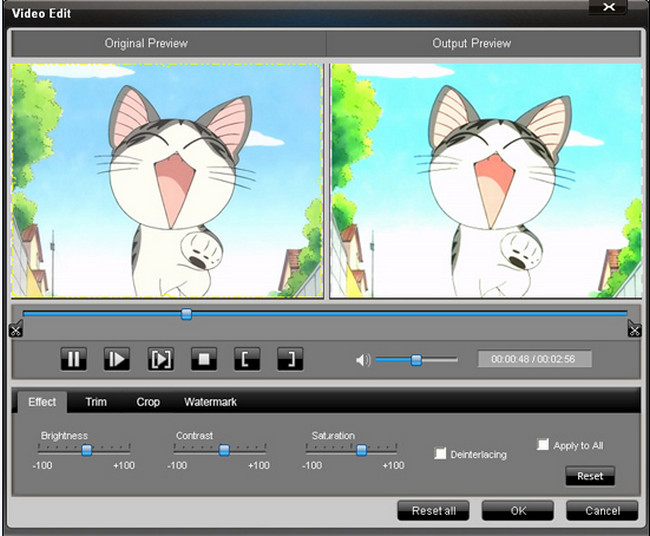Switch to the Effect tab
The image size is (650, 536).
[42, 402]
